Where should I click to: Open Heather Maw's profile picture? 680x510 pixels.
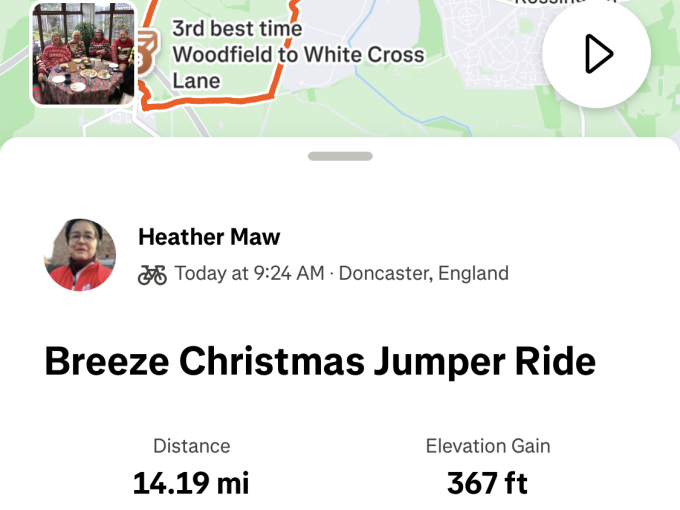pos(80,255)
